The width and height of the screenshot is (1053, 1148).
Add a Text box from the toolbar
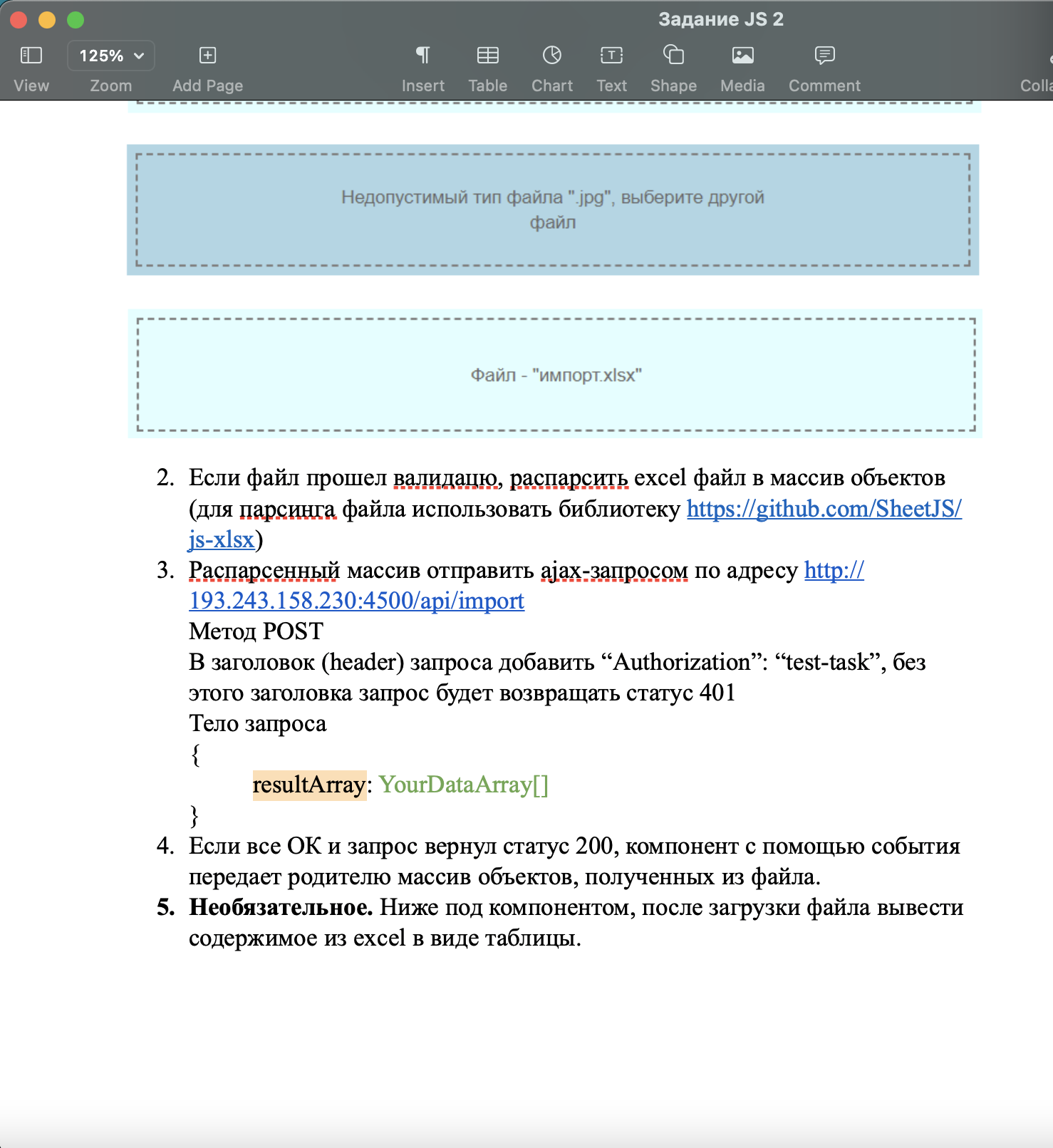point(611,55)
